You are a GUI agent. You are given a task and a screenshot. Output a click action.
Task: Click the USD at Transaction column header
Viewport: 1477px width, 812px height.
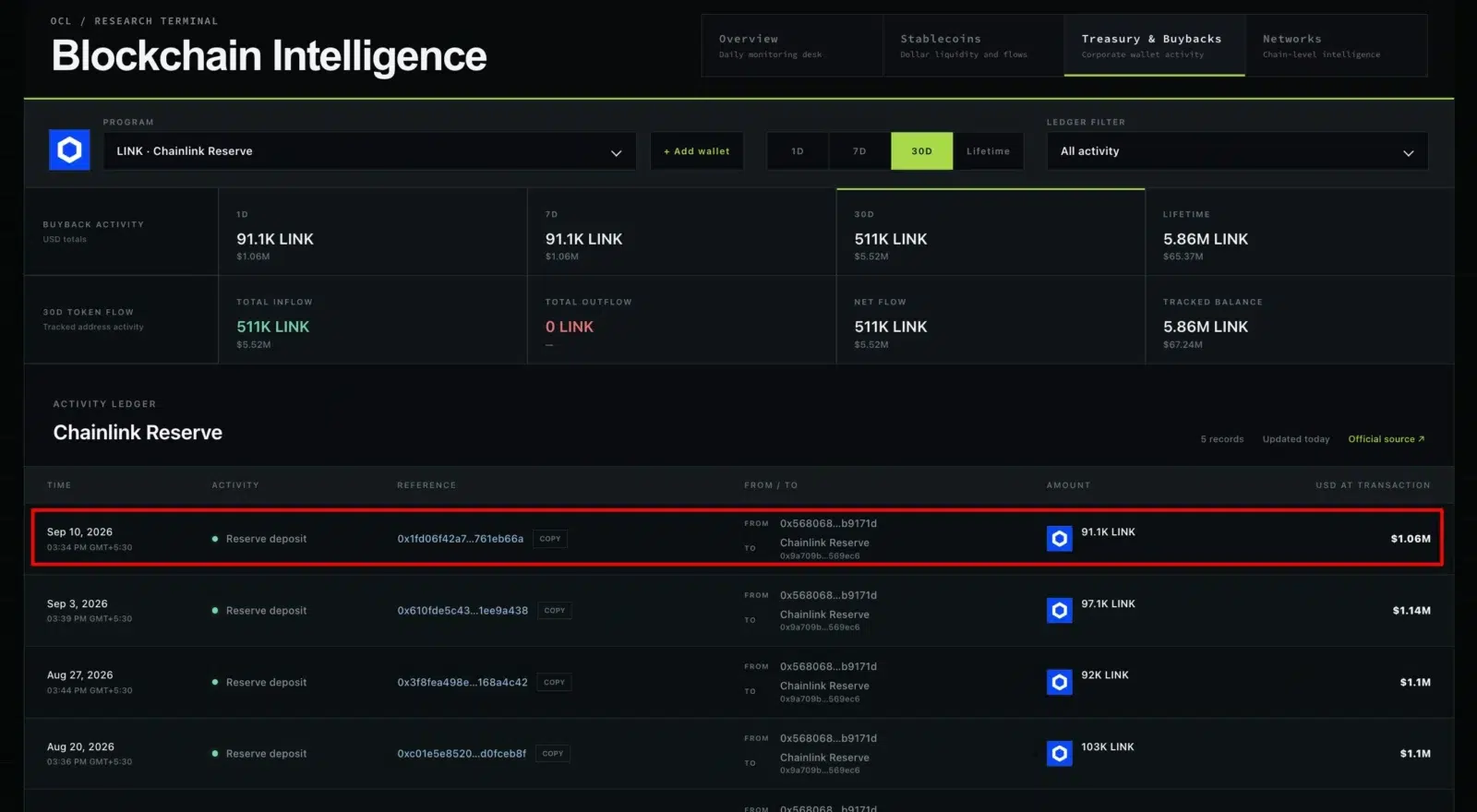pyautogui.click(x=1373, y=485)
